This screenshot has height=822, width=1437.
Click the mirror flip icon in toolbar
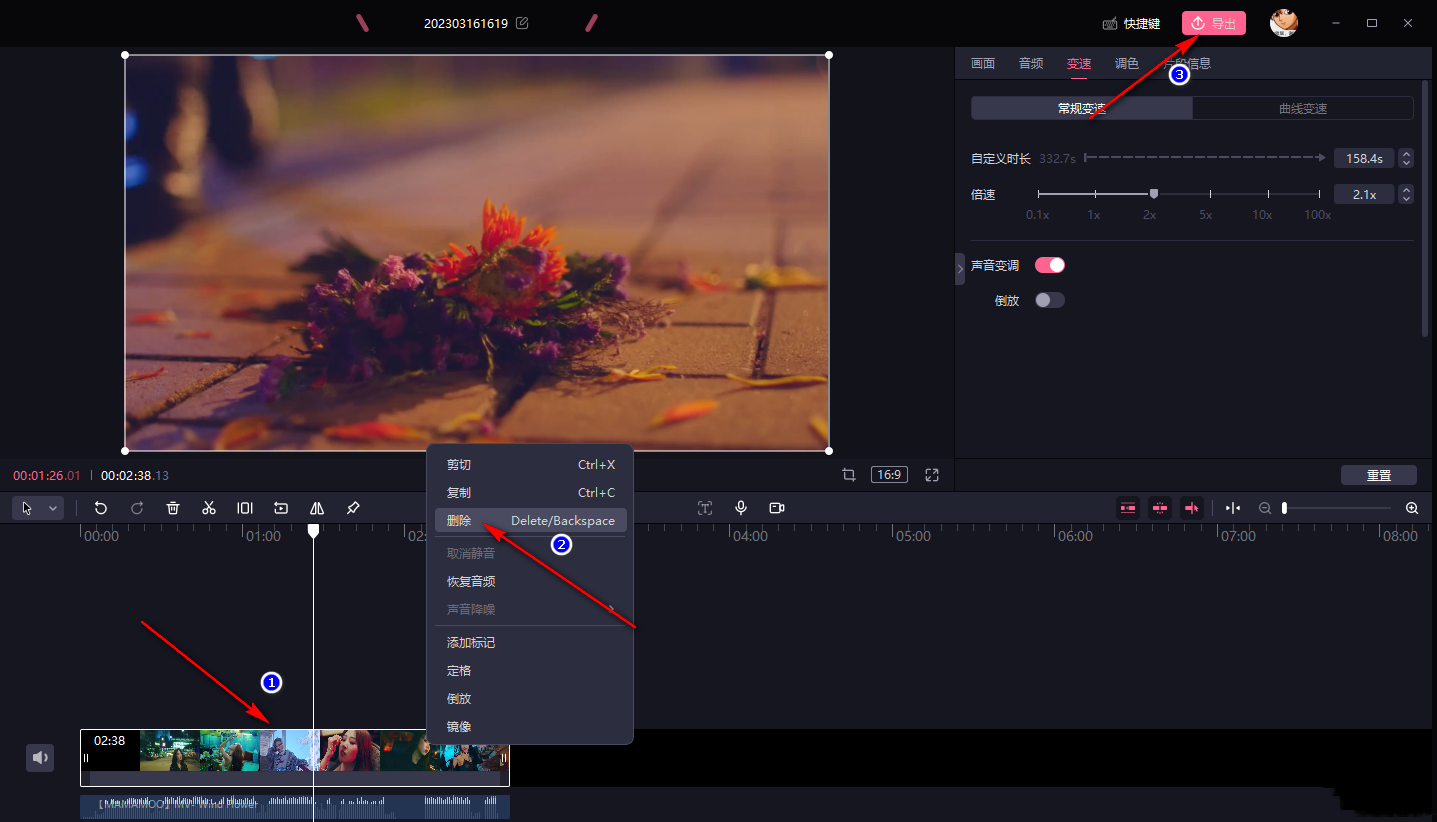coord(317,508)
